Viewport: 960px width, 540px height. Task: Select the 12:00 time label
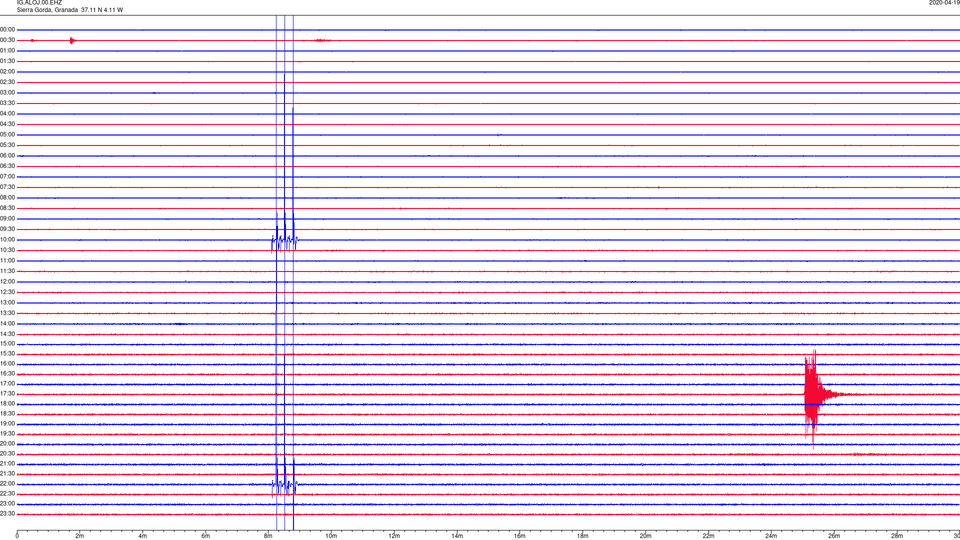pos(7,282)
